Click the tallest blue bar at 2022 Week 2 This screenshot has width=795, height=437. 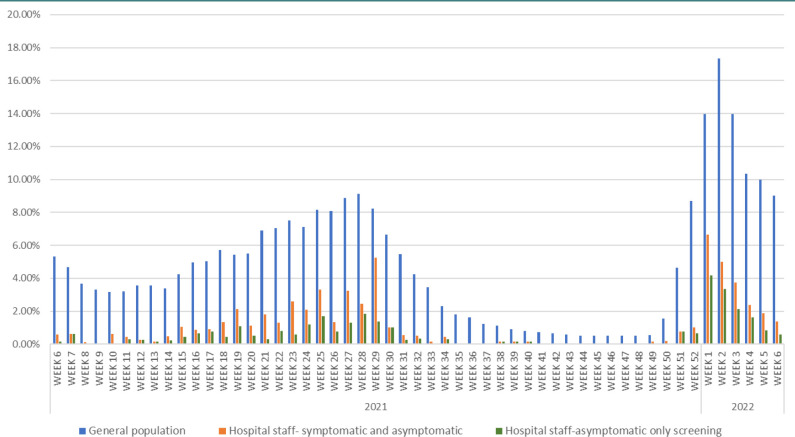point(718,201)
